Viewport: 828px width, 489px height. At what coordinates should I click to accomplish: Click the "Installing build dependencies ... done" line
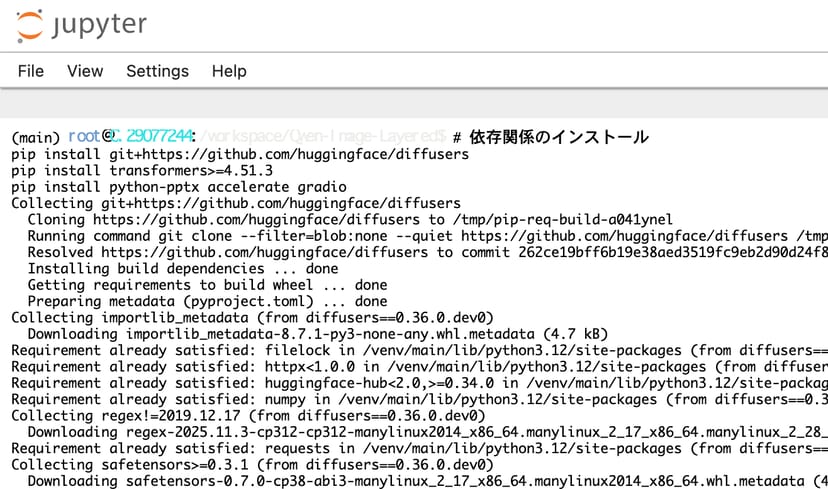point(183,269)
